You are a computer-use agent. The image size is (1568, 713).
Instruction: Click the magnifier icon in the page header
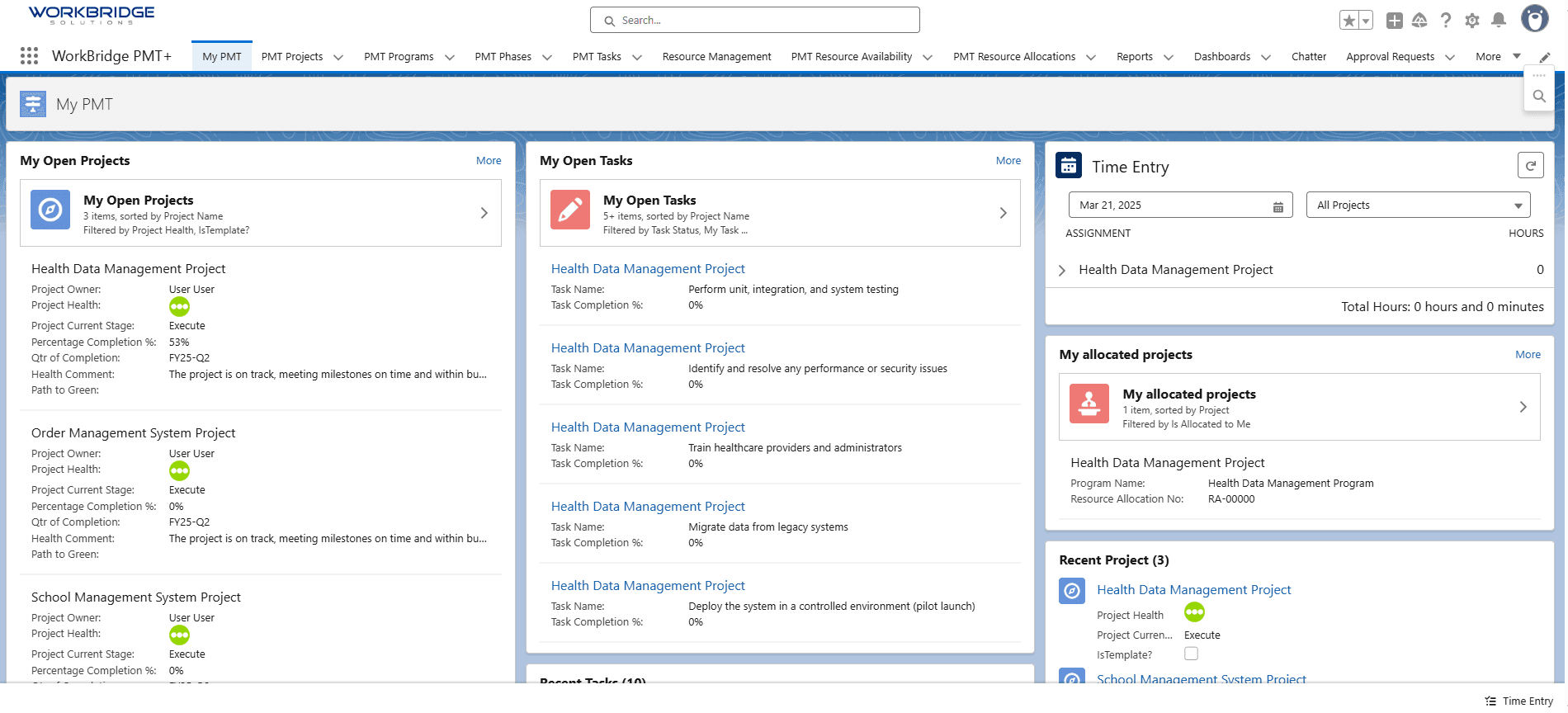pyautogui.click(x=1539, y=97)
